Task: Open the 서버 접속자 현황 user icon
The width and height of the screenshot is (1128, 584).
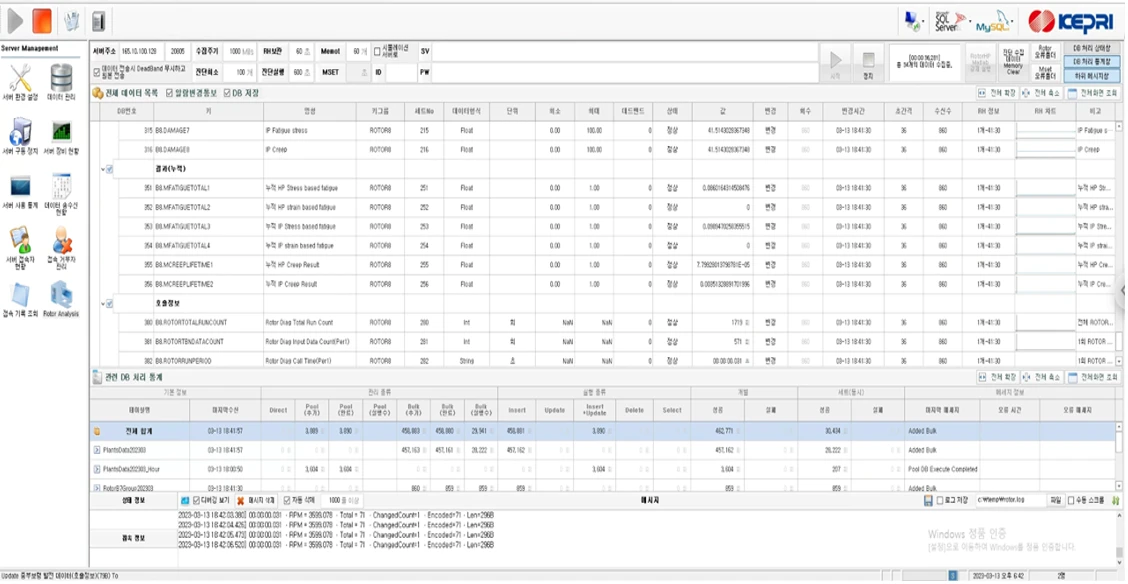Action: tap(20, 240)
